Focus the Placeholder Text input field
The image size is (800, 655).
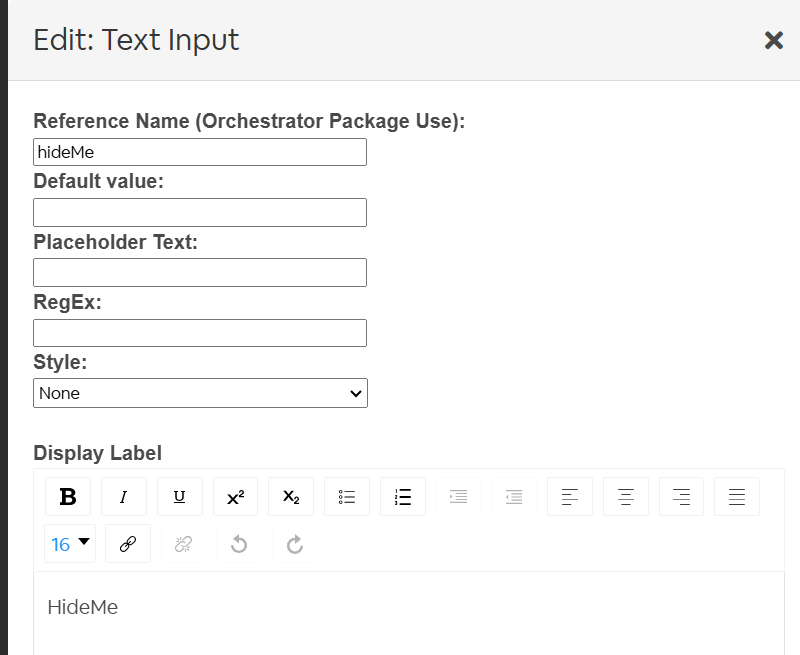(x=200, y=273)
